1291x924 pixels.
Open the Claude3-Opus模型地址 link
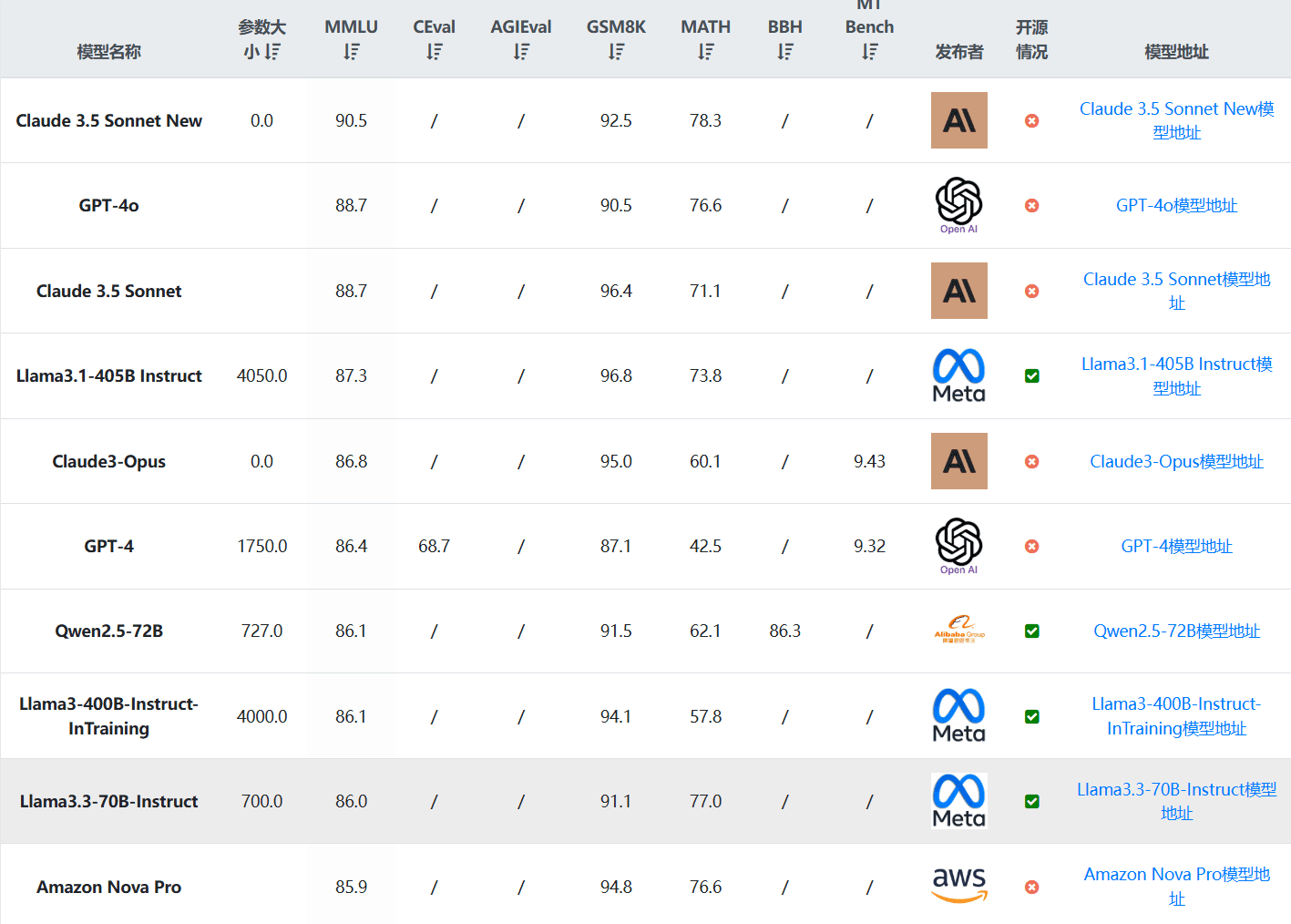point(1176,462)
